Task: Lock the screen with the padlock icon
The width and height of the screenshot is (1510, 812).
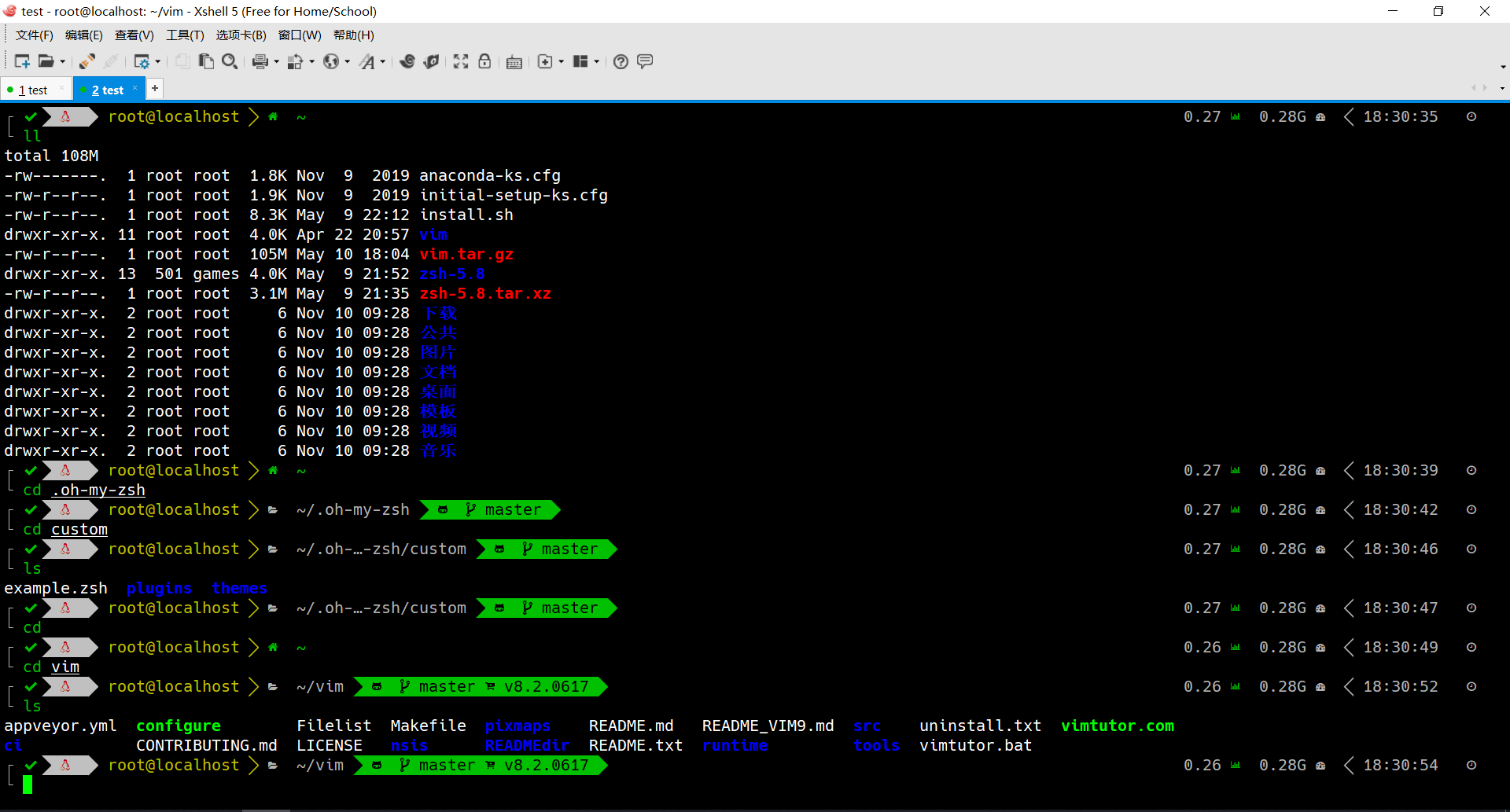Action: pyautogui.click(x=484, y=61)
